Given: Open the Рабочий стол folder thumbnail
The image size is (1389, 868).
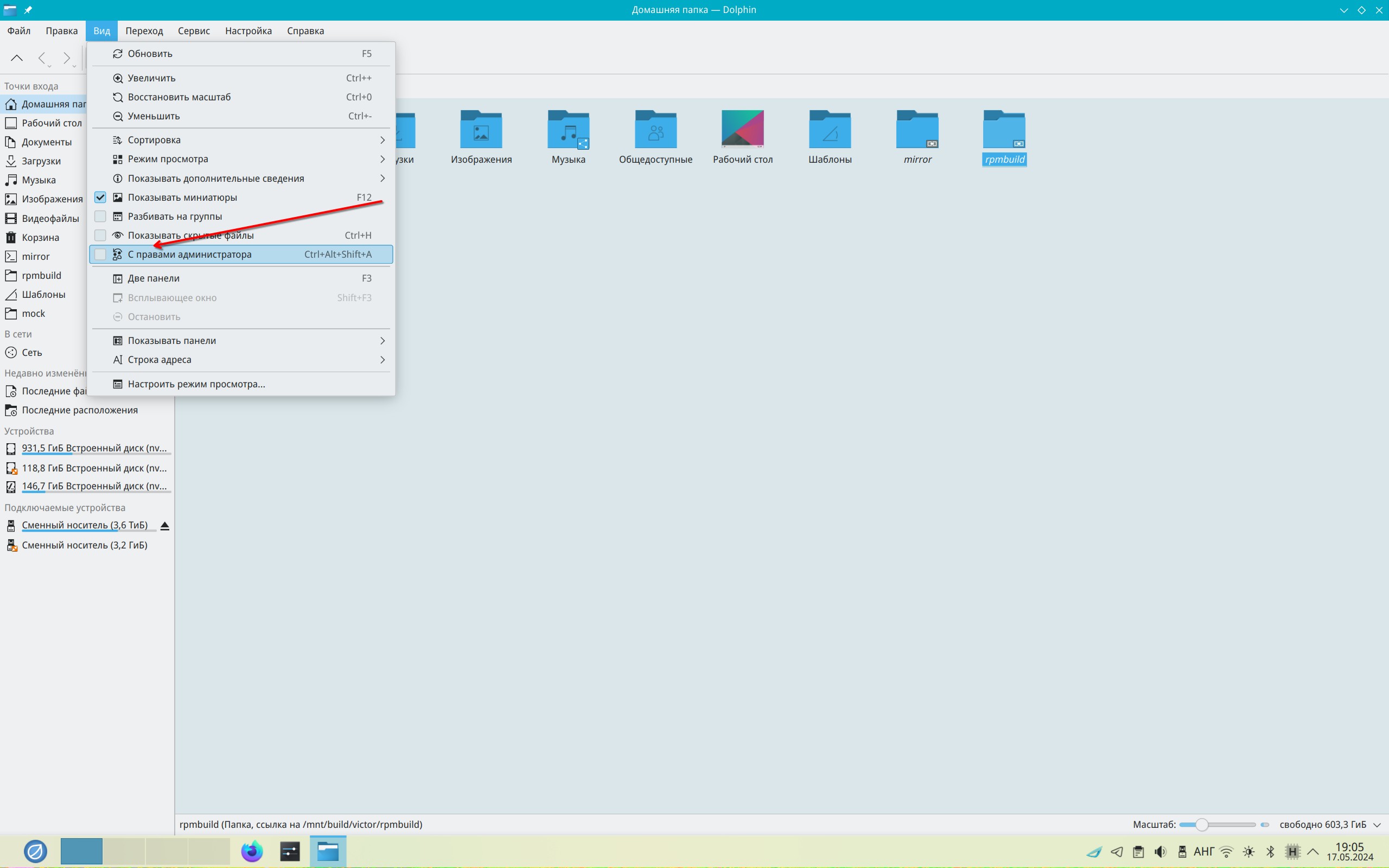Looking at the screenshot, I should click(743, 130).
